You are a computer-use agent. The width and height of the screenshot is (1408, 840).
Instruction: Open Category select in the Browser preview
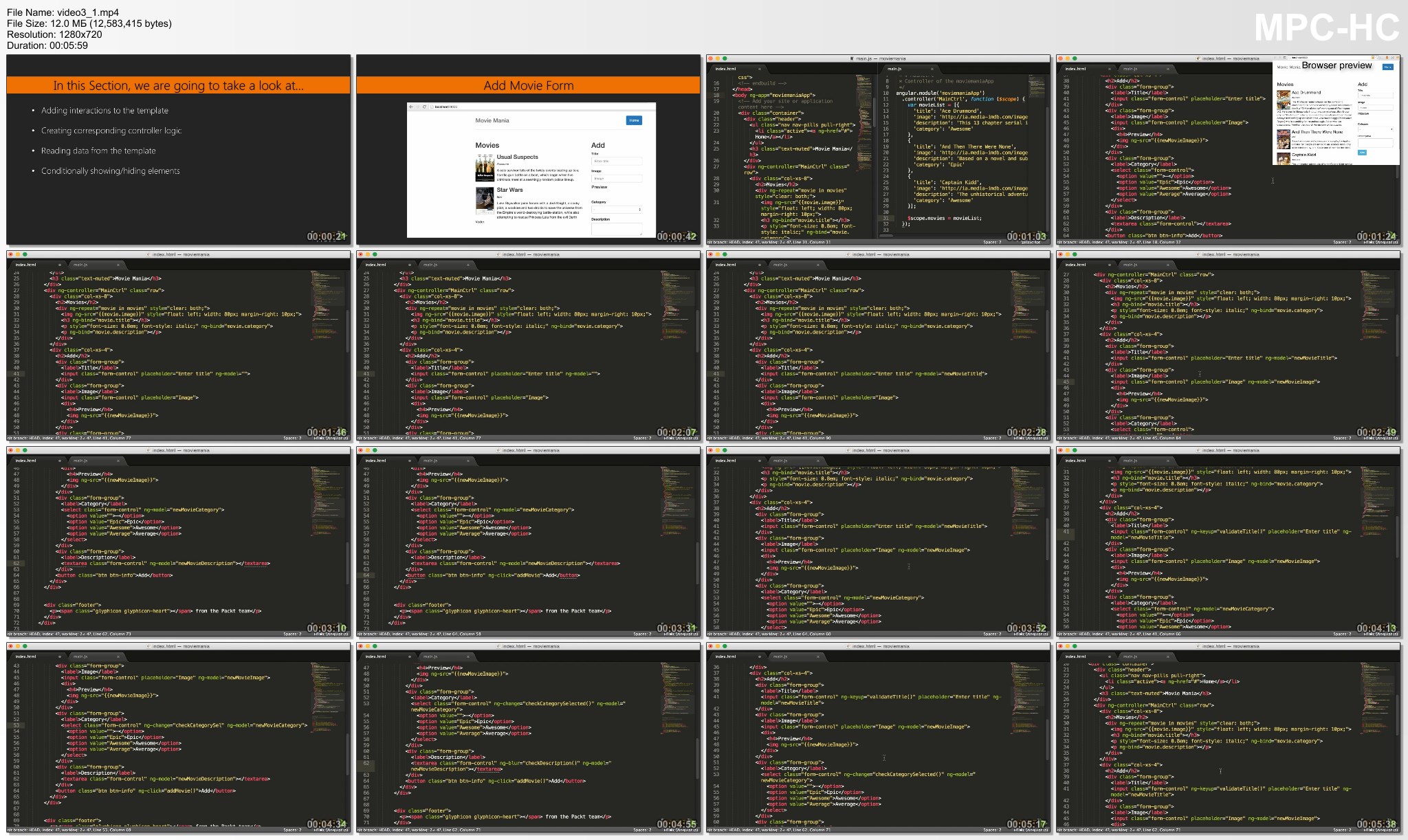pyautogui.click(x=1375, y=129)
